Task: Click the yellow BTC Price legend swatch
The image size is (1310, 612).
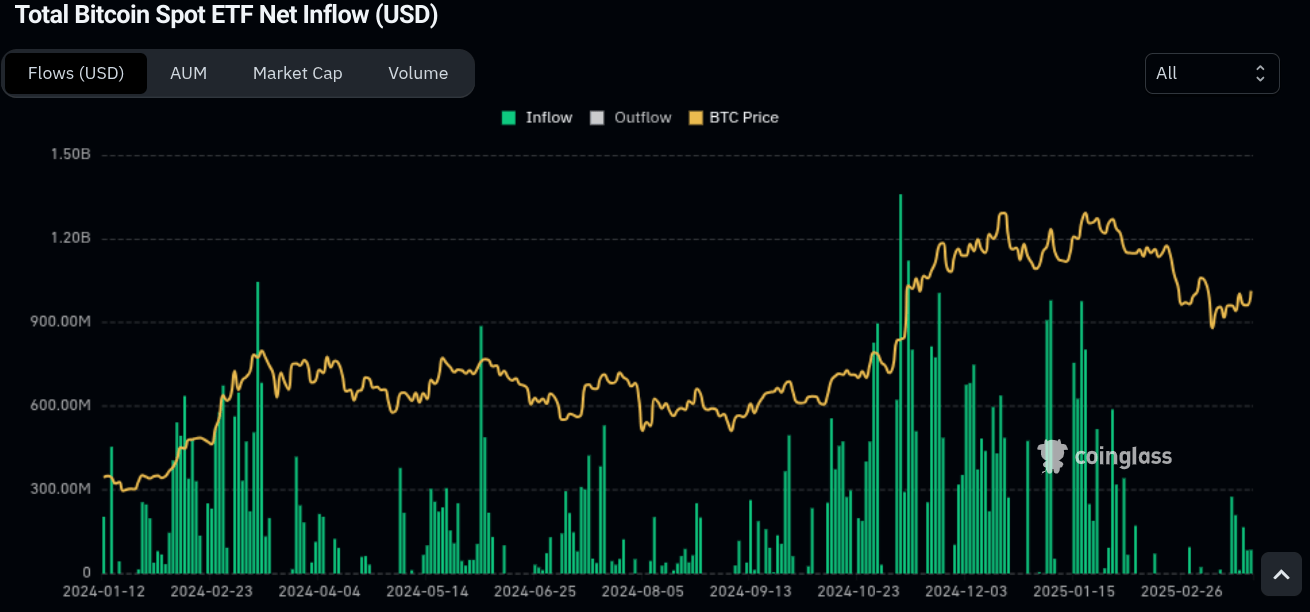Action: click(697, 117)
